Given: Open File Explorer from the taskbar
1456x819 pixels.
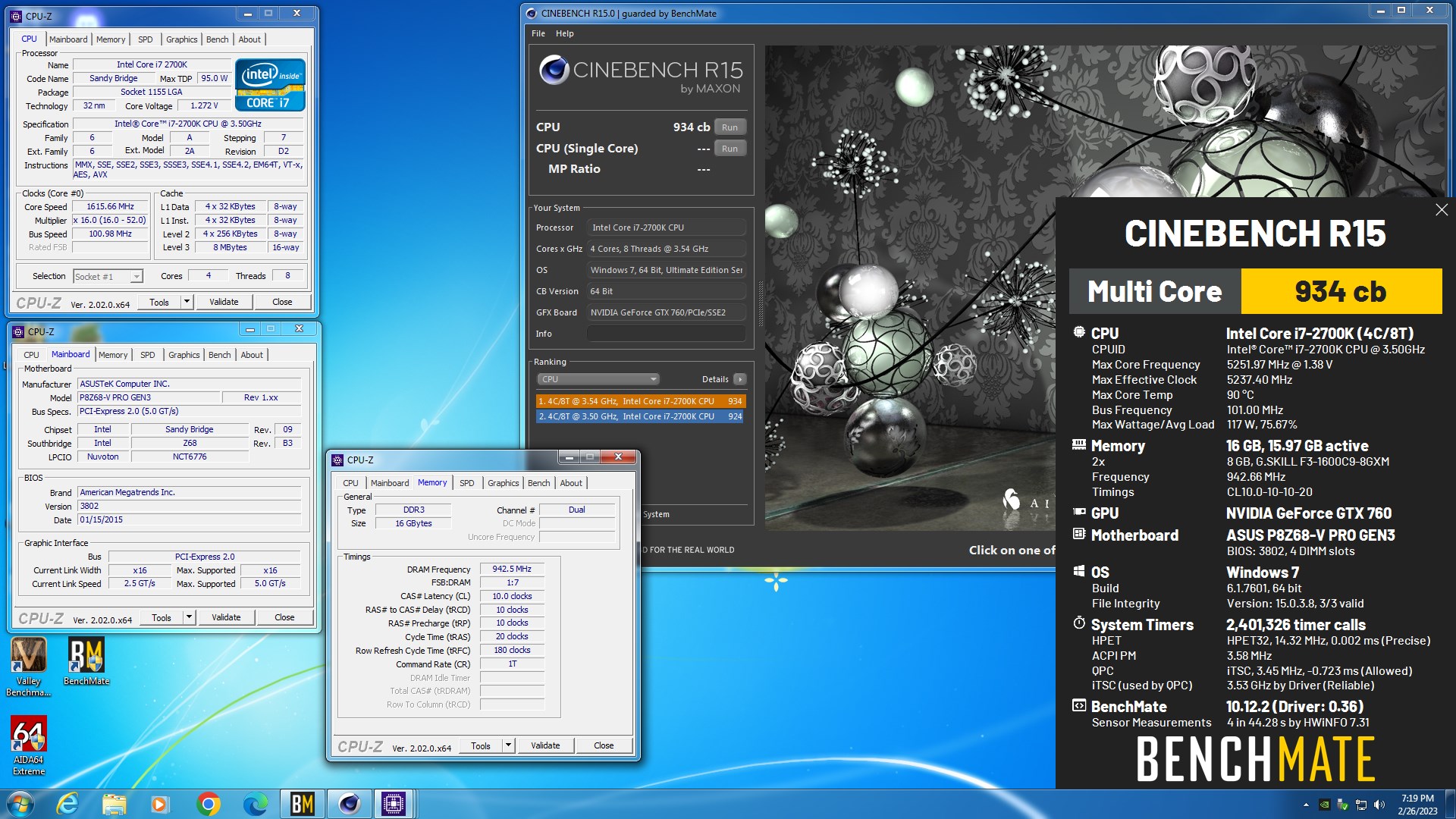Looking at the screenshot, I should pyautogui.click(x=115, y=804).
